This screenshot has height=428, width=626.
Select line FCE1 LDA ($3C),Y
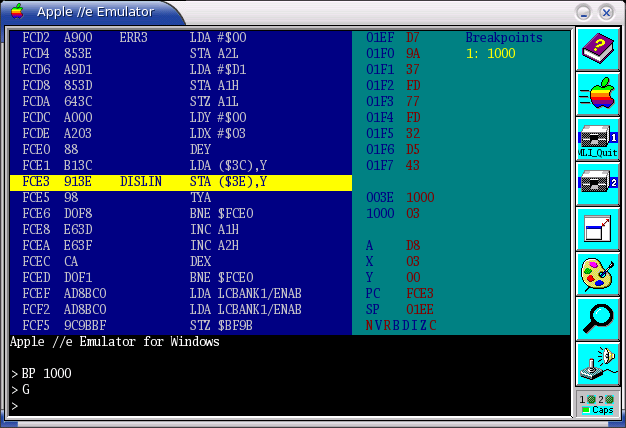coord(181,165)
